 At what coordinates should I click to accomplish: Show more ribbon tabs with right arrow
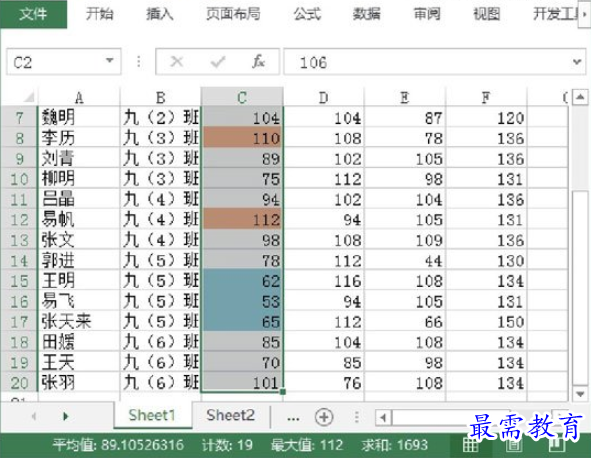585,14
